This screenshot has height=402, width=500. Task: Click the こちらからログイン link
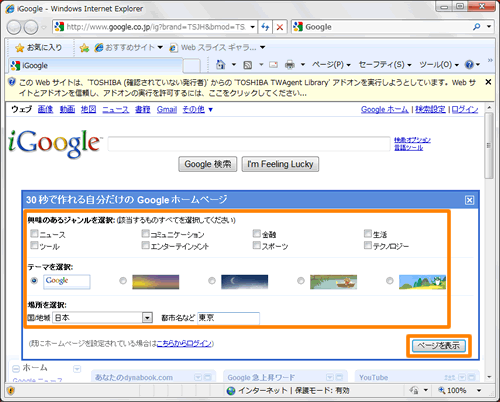[x=184, y=343]
